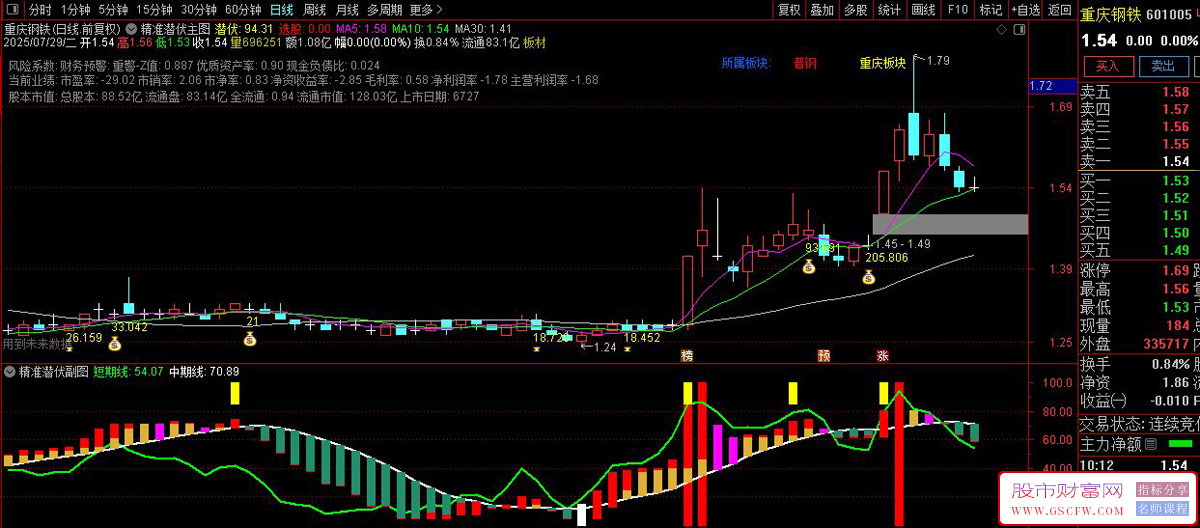Screen dimensions: 1200x528
Task: Click the money bag icon below 21
Action: coord(249,339)
